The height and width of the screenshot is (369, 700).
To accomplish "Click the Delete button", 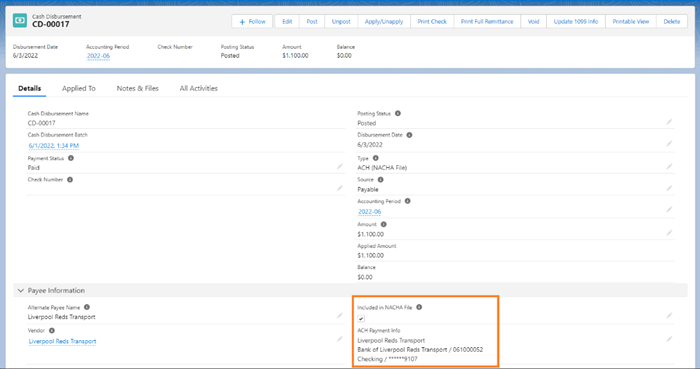I will coord(672,21).
